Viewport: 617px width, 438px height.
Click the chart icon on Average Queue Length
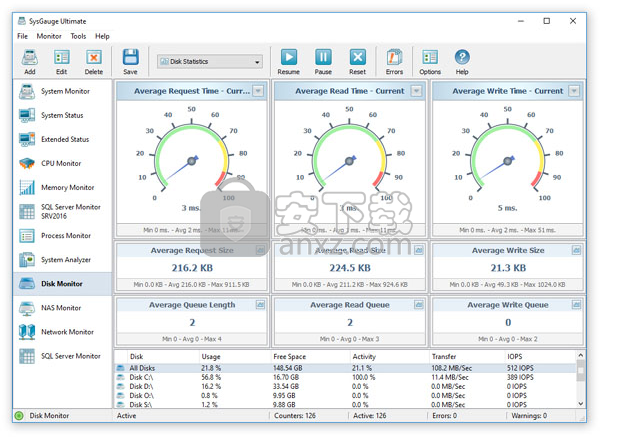(260, 305)
